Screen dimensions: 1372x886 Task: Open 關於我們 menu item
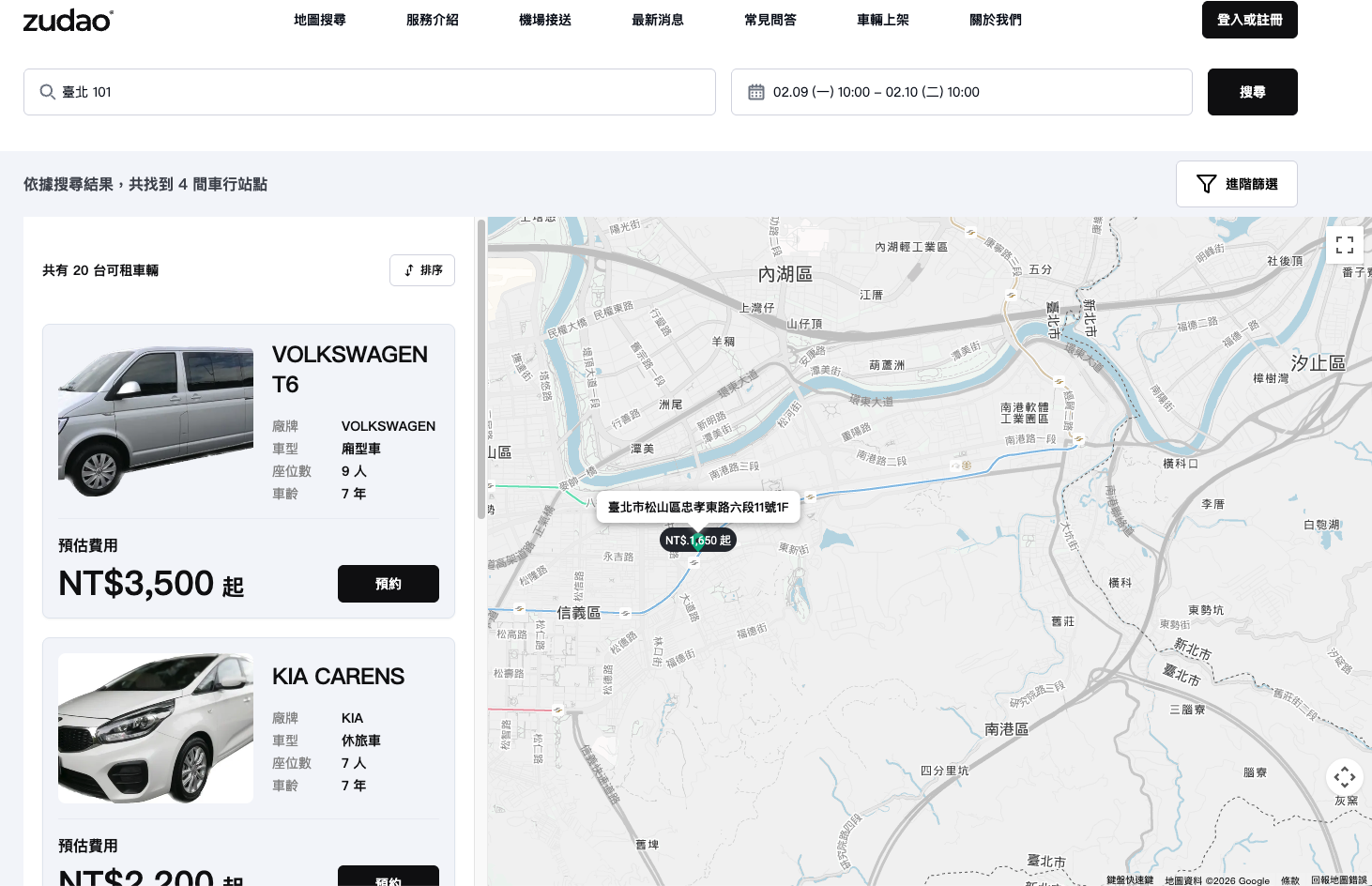(x=996, y=20)
